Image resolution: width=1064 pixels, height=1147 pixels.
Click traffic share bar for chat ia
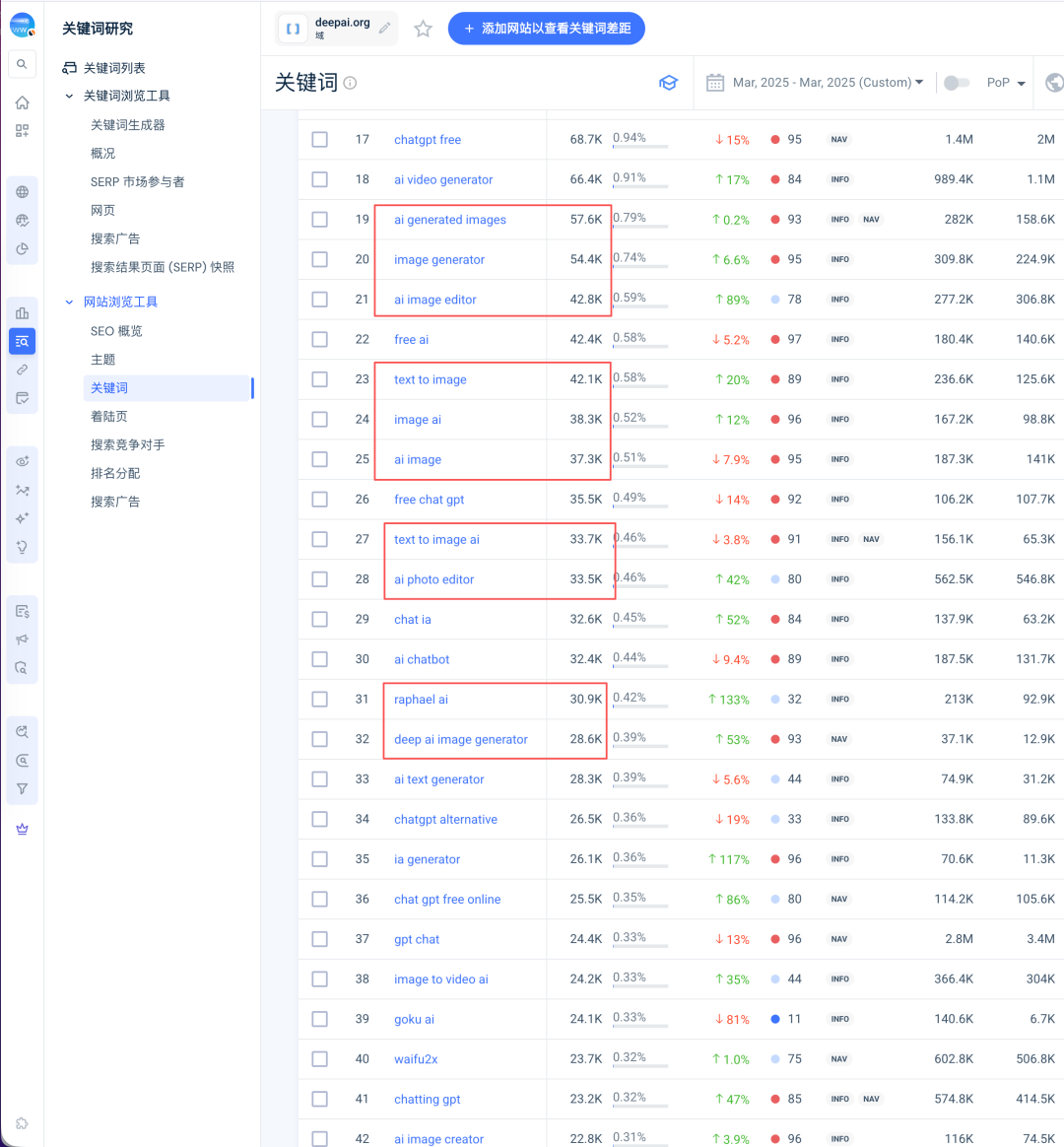click(x=639, y=626)
